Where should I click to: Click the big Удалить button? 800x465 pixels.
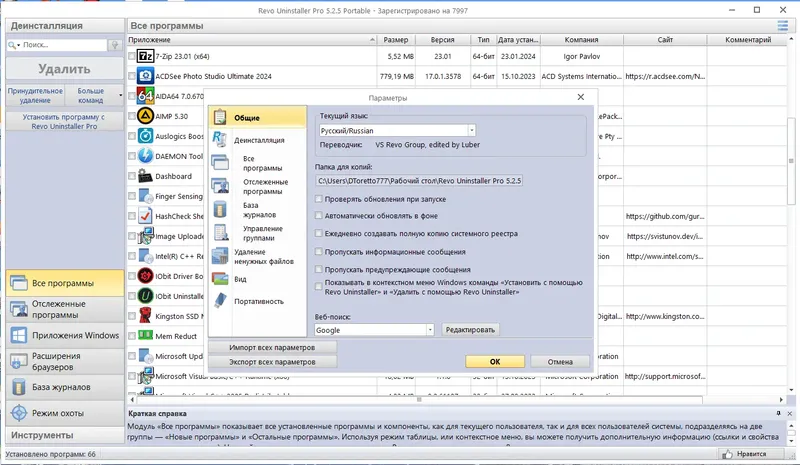tap(65, 69)
